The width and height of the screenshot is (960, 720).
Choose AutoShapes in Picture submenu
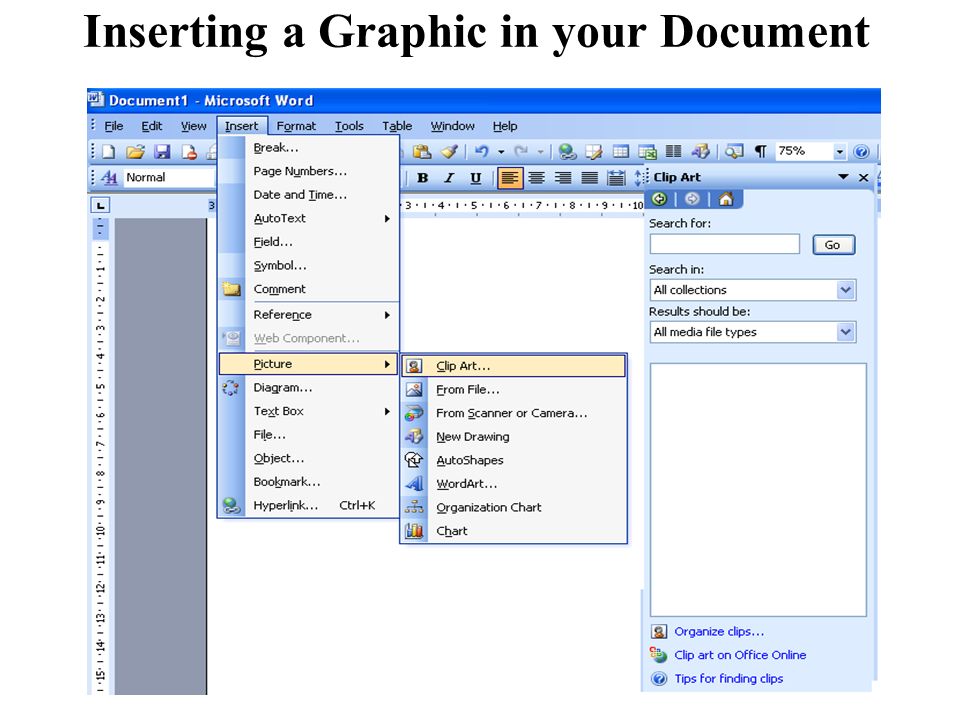514,460
